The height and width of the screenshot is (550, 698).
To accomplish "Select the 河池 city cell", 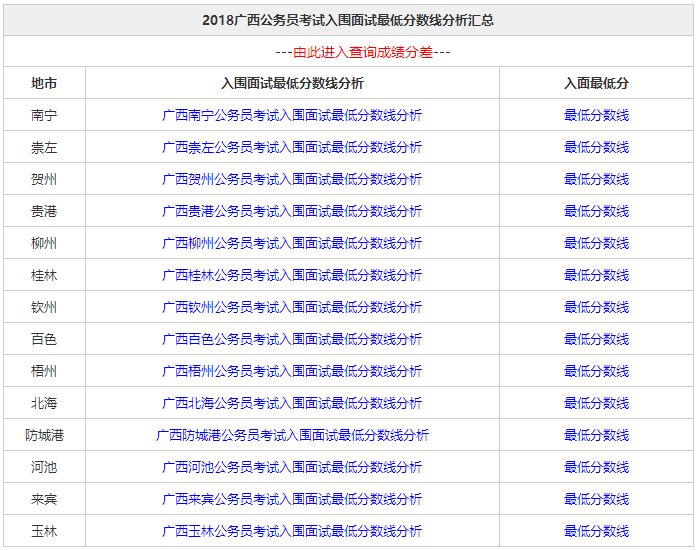I will click(x=45, y=467).
